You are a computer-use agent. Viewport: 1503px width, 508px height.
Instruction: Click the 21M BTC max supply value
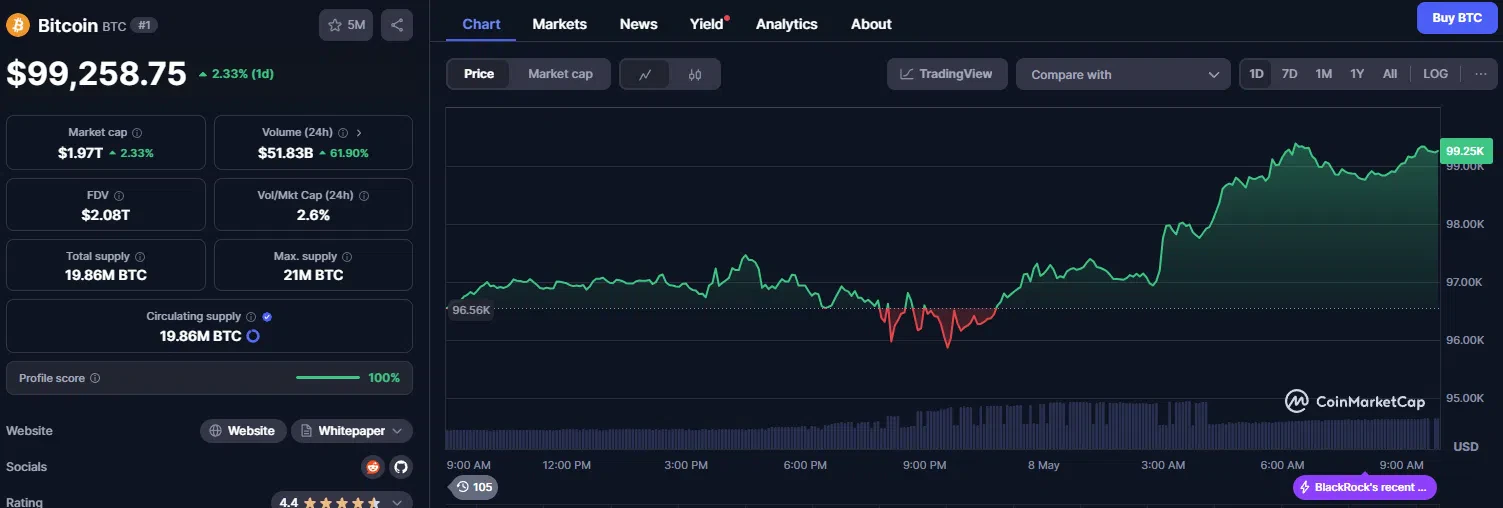click(x=313, y=275)
